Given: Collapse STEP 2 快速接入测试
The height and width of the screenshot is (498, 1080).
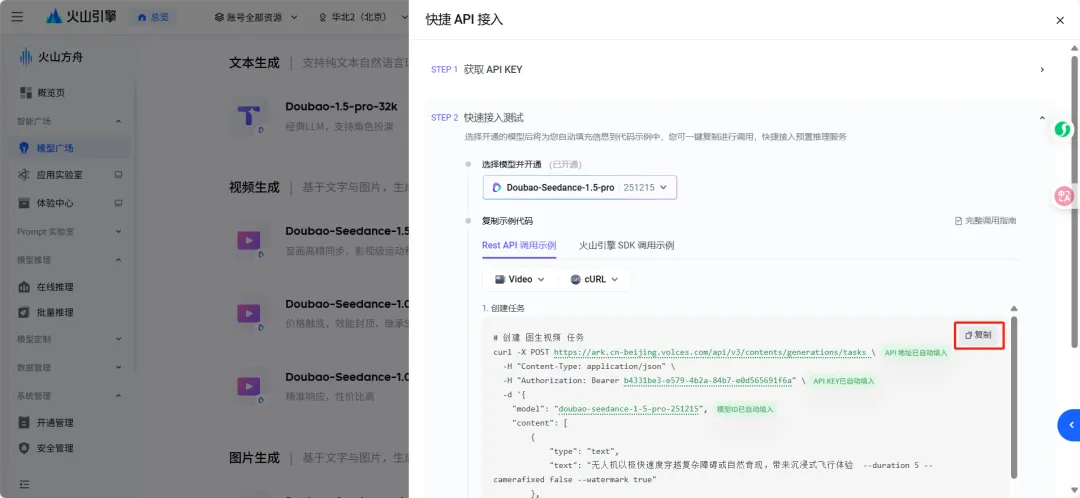Looking at the screenshot, I should pos(1042,118).
